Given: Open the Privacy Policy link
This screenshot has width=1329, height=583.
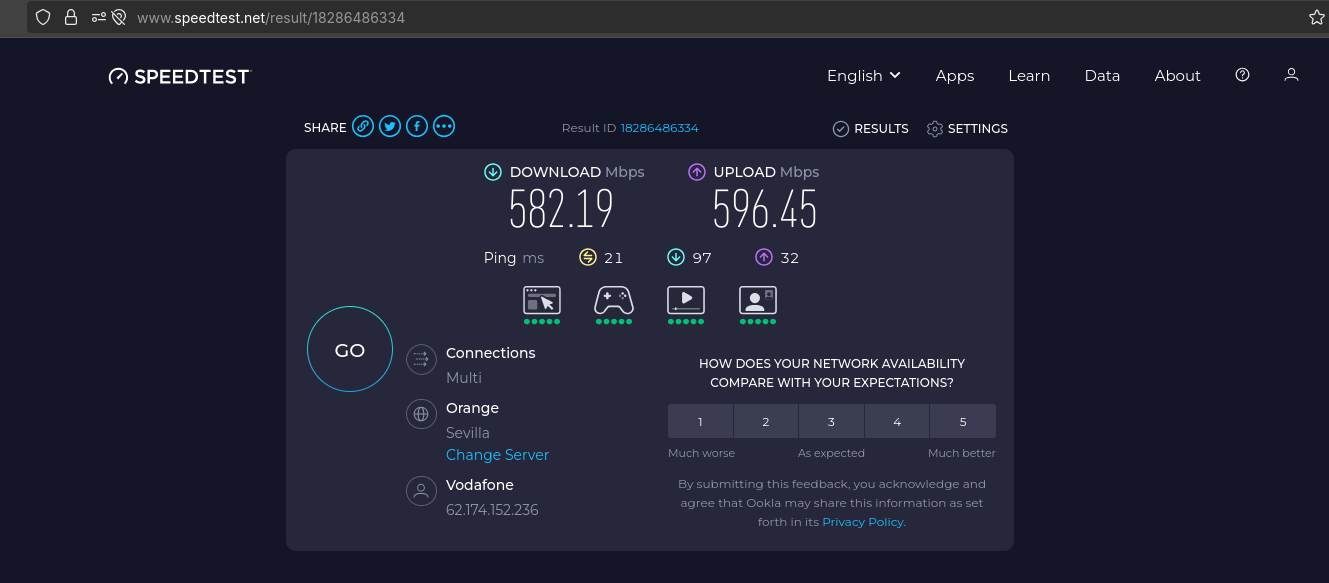Looking at the screenshot, I should (x=862, y=522).
